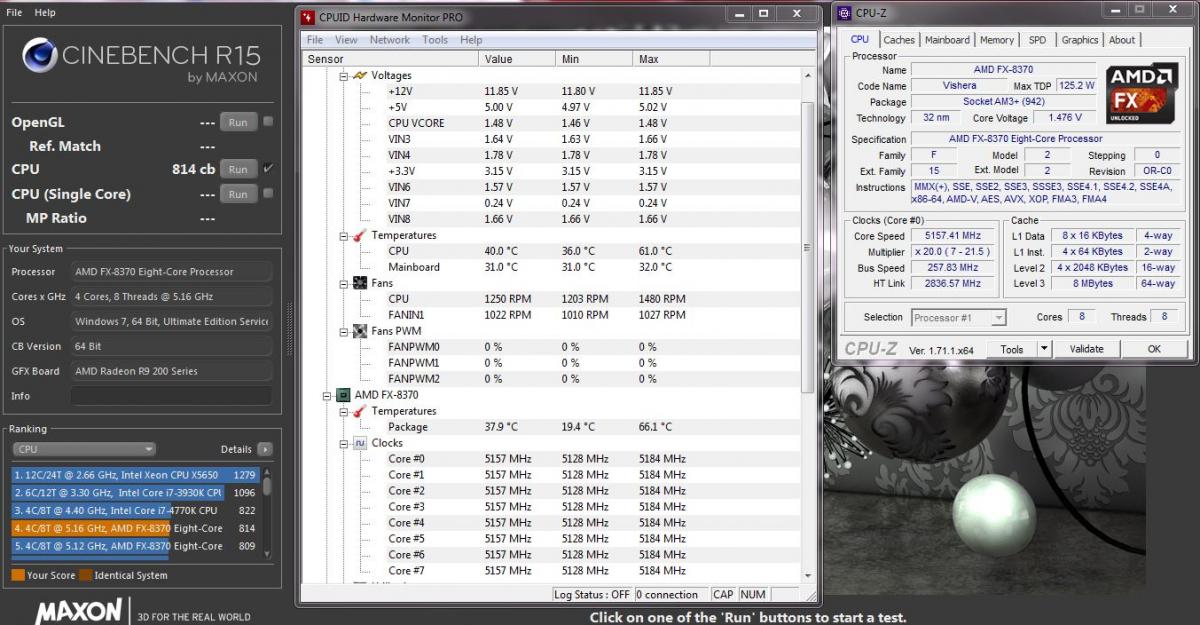
Task: Collapse the Voltages tree node
Action: [343, 75]
